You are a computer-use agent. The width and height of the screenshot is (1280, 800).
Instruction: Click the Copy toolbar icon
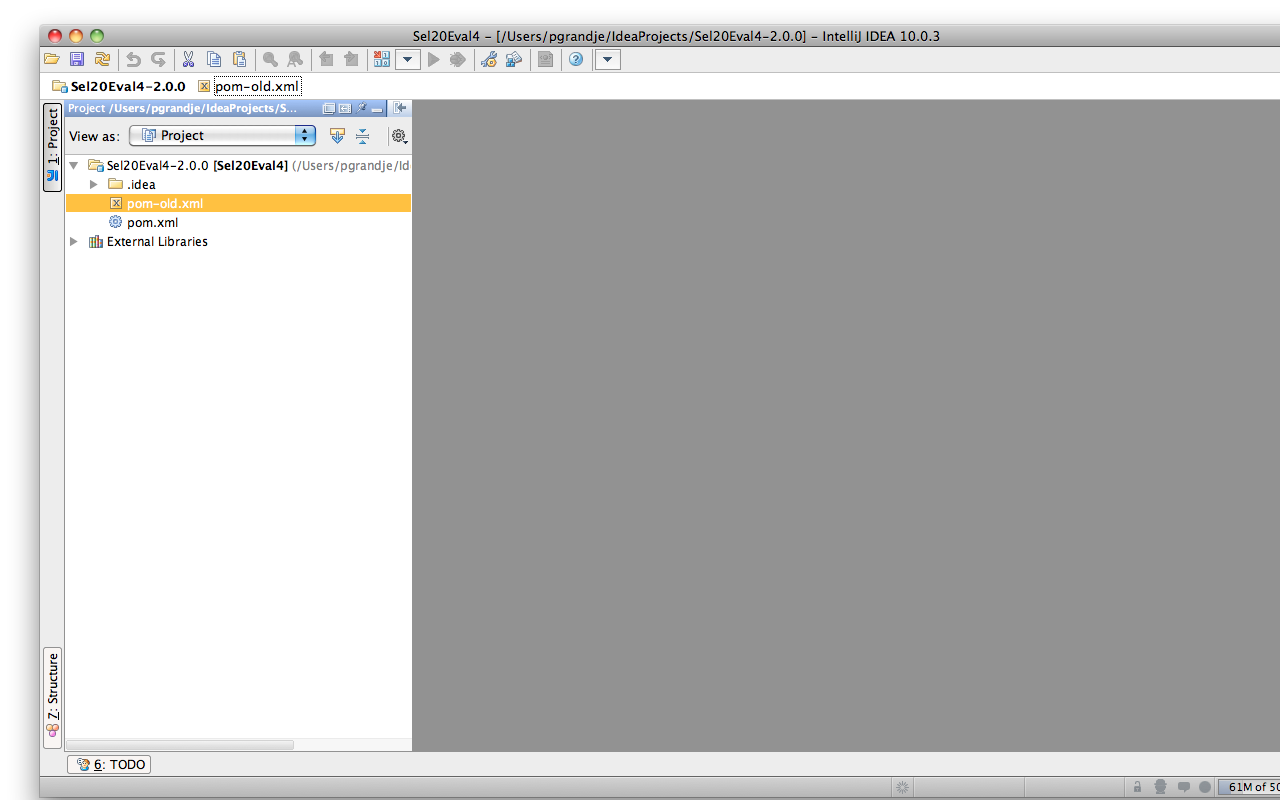[214, 60]
